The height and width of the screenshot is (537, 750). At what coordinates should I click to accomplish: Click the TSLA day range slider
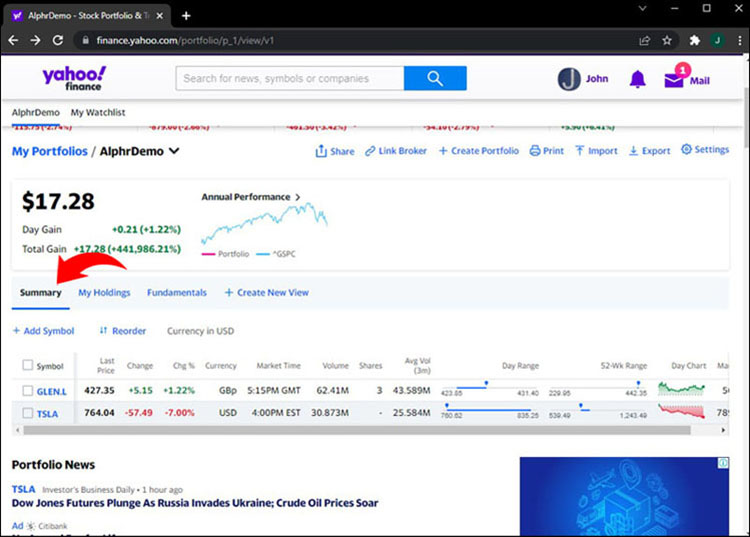click(489, 410)
